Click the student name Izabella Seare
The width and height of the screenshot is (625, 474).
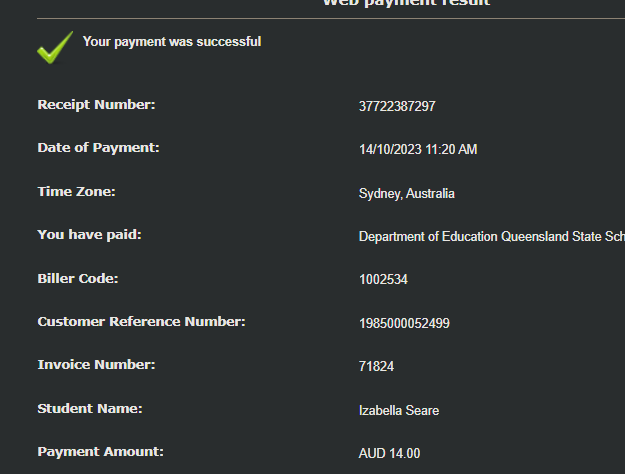click(x=399, y=410)
